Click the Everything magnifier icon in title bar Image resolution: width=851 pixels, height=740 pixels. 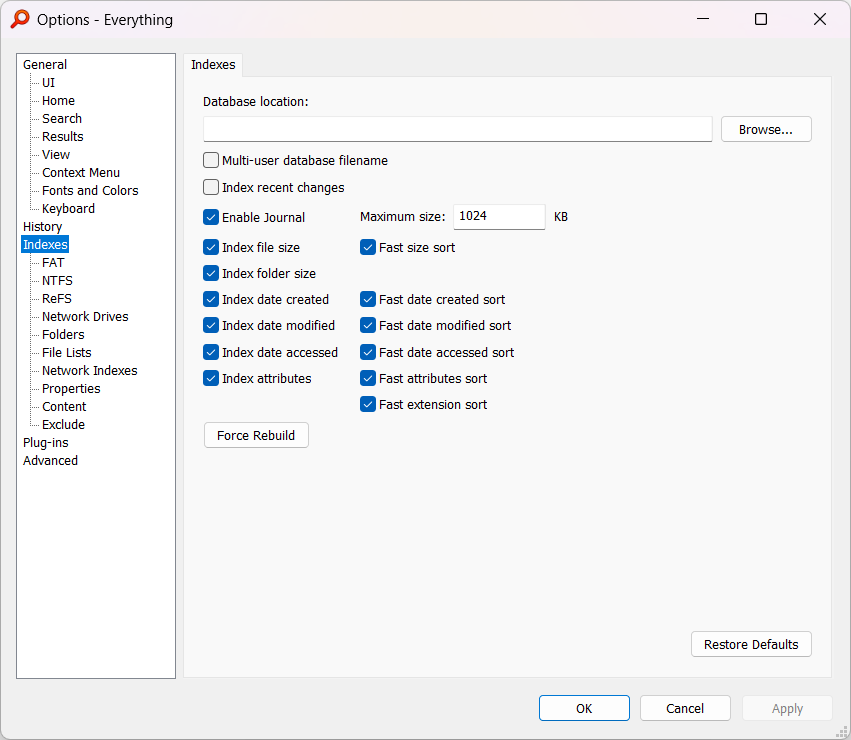[20, 19]
